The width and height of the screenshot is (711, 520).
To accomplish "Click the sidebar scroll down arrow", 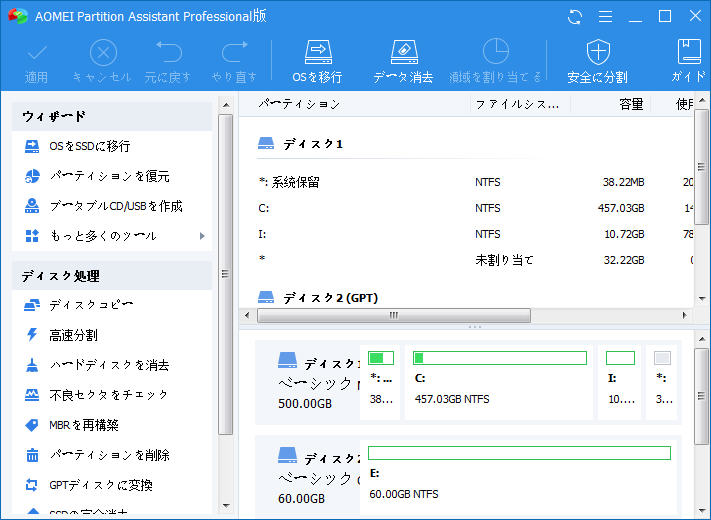I will tap(226, 505).
